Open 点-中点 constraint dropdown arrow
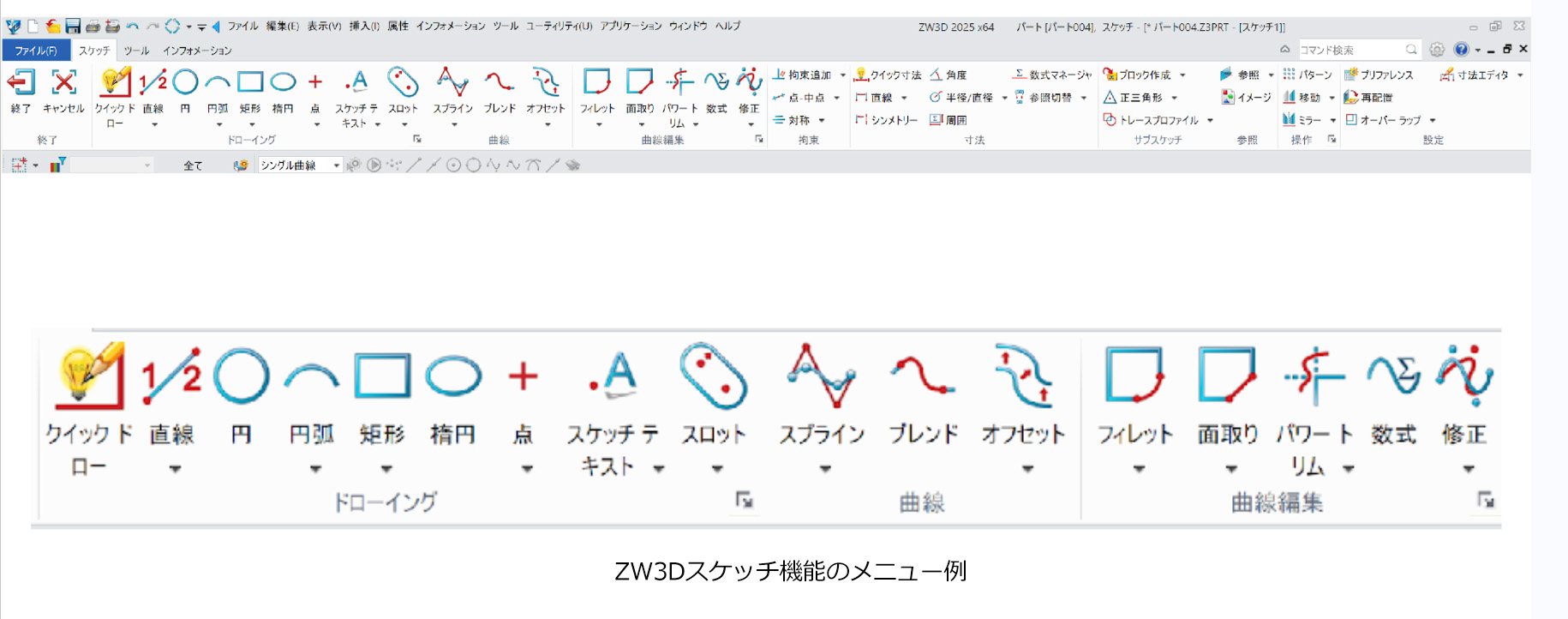1568x619 pixels. tap(837, 98)
